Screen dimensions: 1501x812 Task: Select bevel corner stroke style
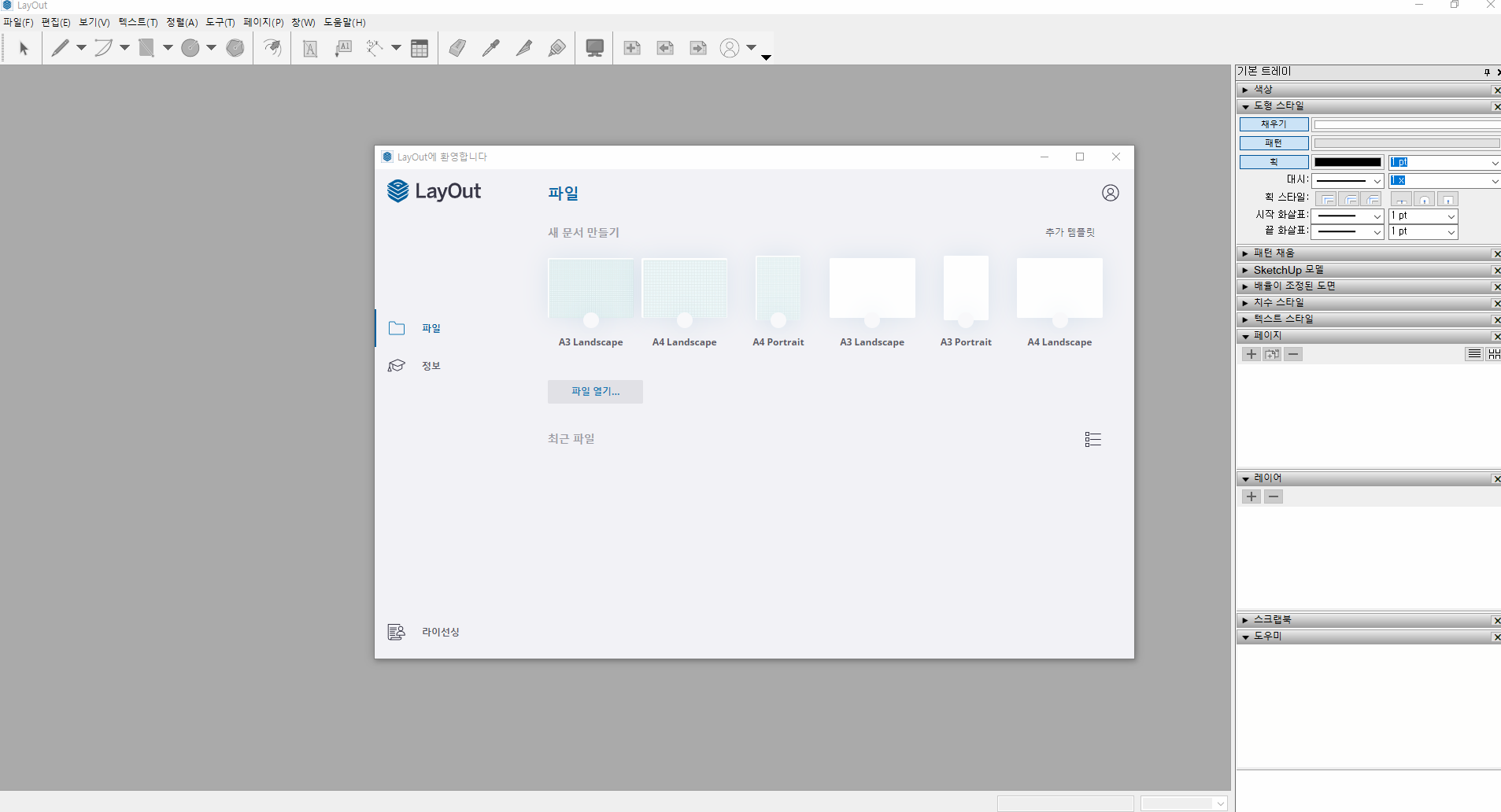pyautogui.click(x=1372, y=199)
